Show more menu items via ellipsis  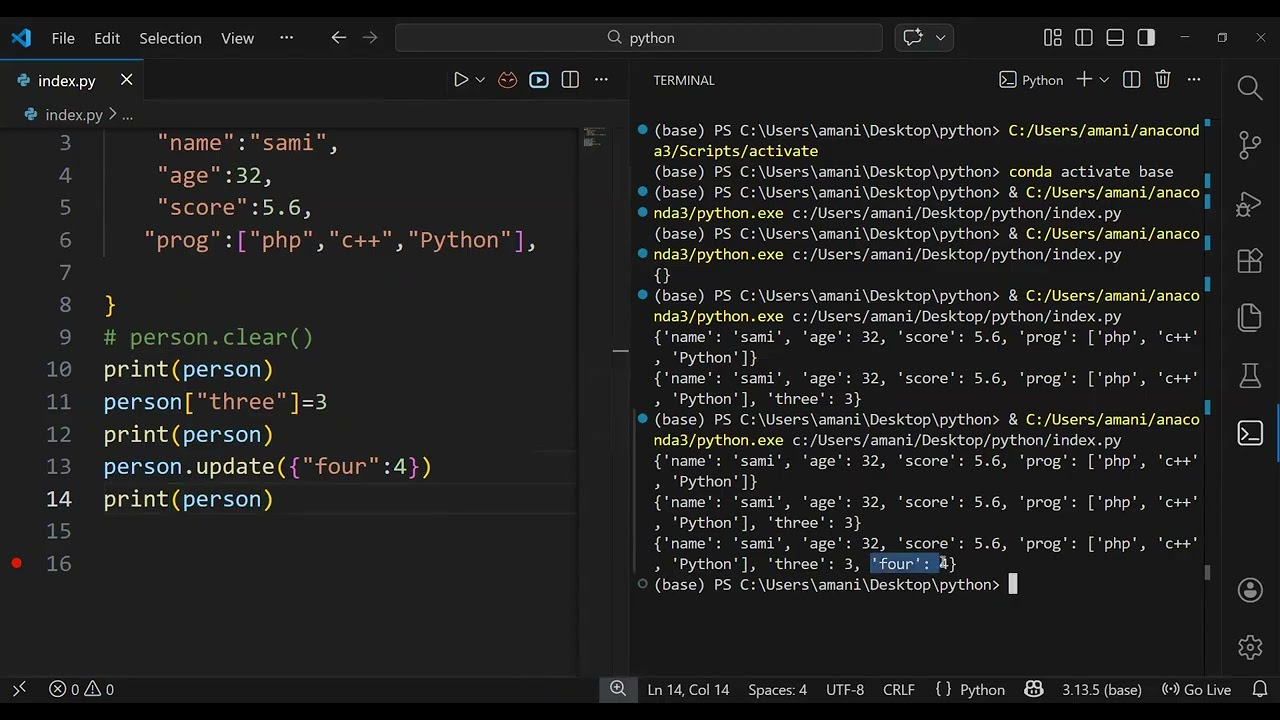(287, 38)
